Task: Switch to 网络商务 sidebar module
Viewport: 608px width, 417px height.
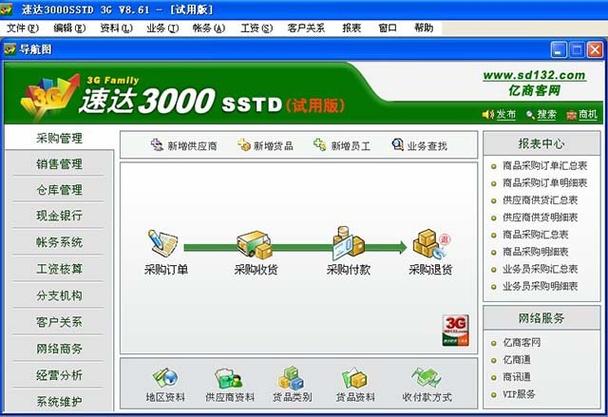Action: pyautogui.click(x=59, y=349)
